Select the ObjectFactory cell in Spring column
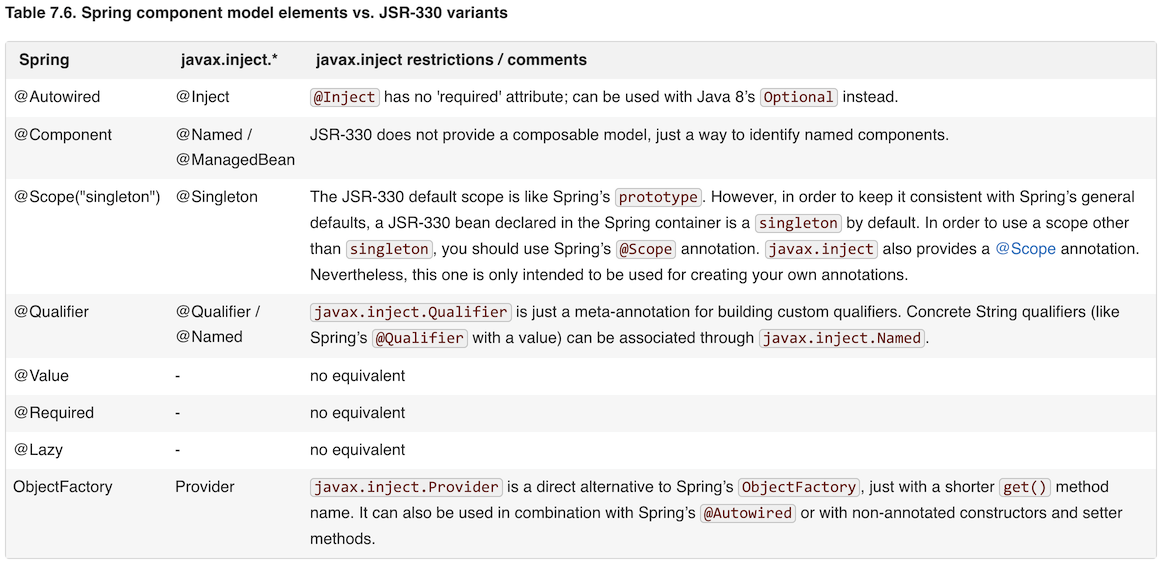1159x562 pixels. tap(63, 487)
